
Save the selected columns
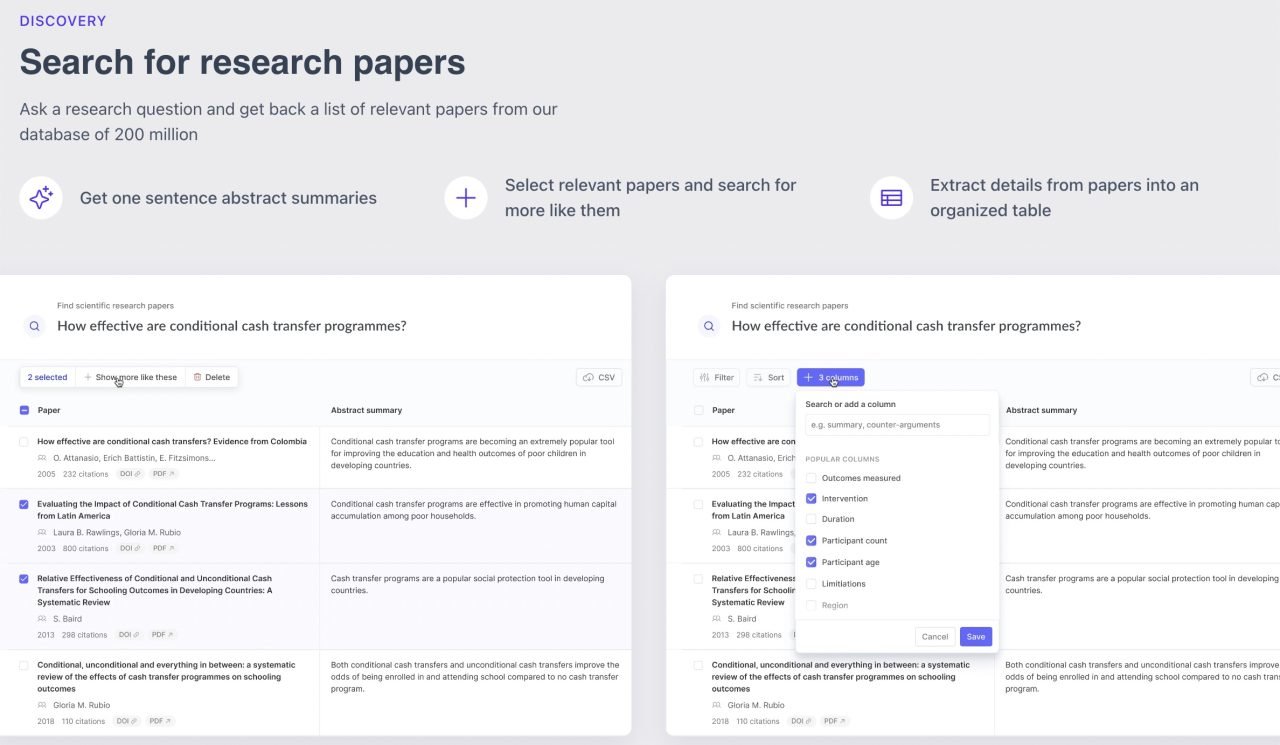point(976,637)
